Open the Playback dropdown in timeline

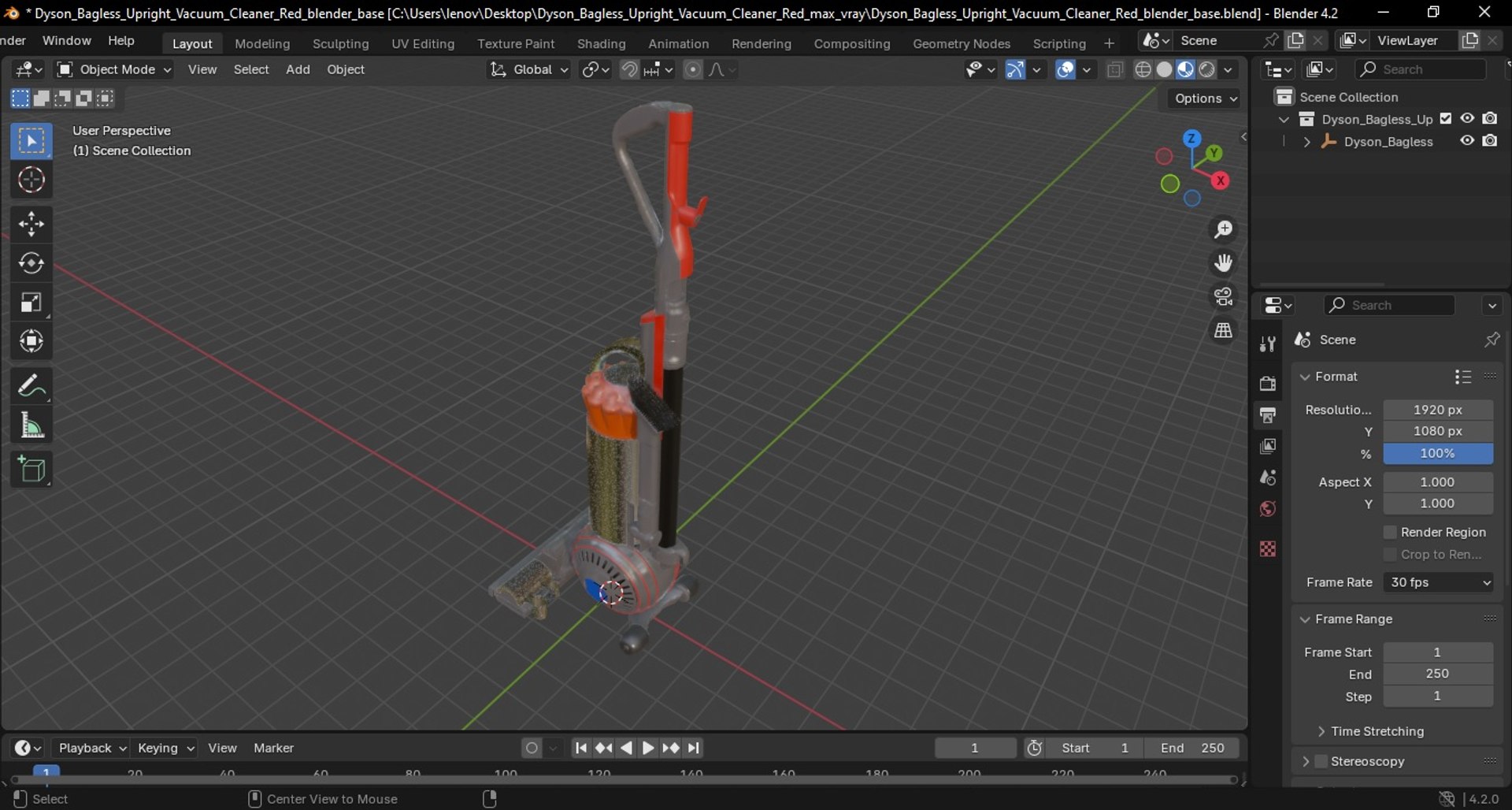pyautogui.click(x=92, y=748)
